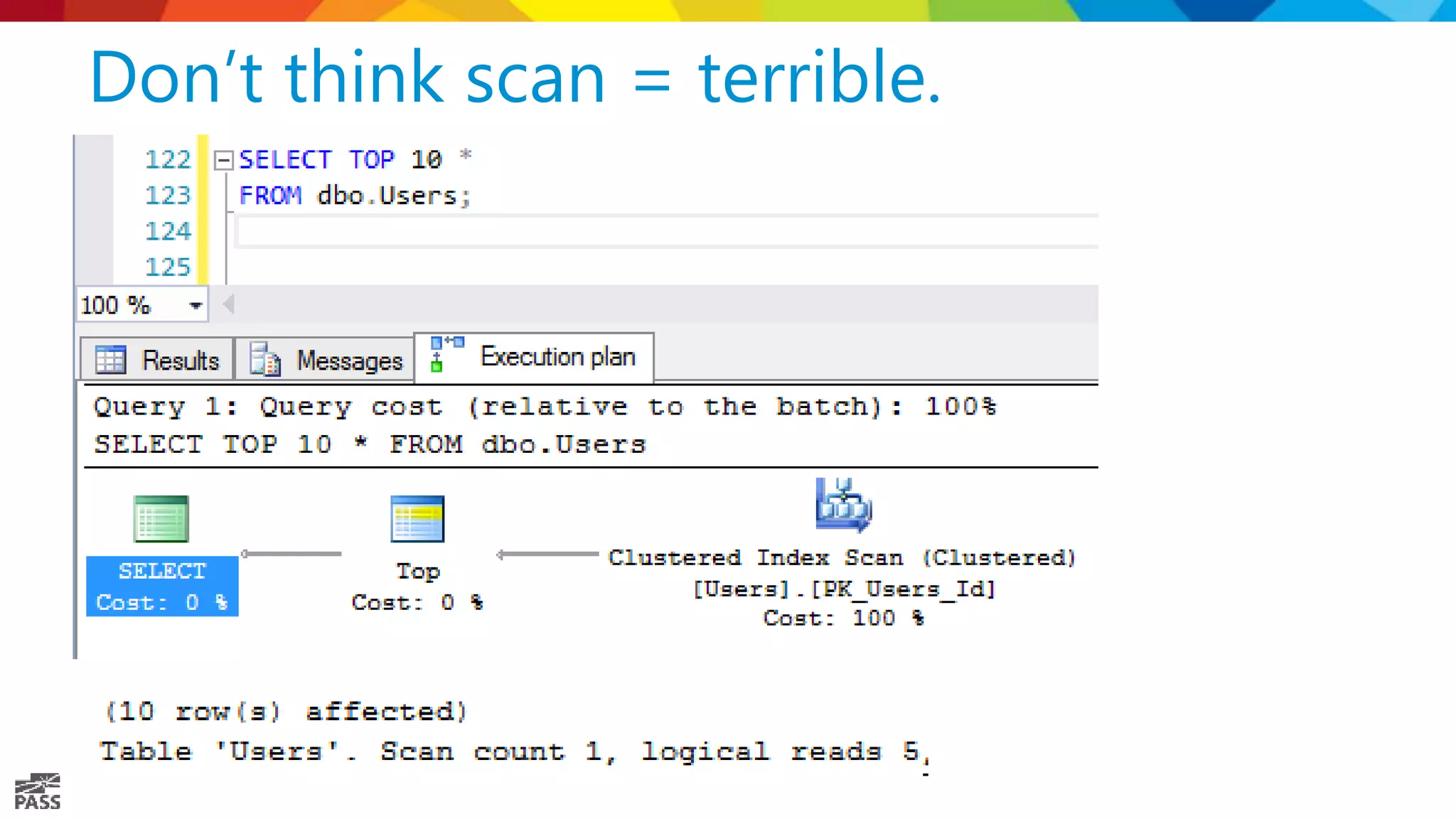Screen dimensions: 1456x819
Task: Click the PASS logo
Action: [x=38, y=792]
